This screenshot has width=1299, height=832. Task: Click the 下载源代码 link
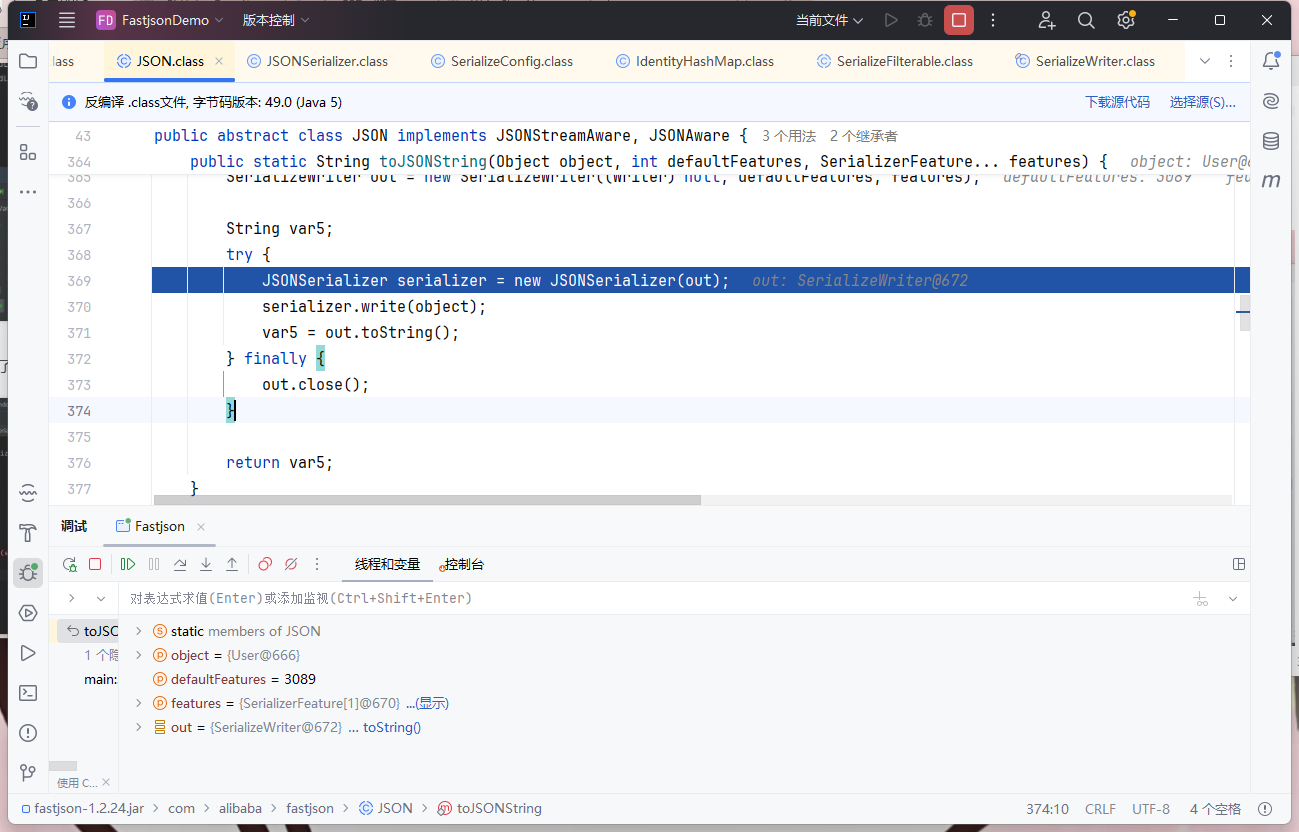(1117, 102)
